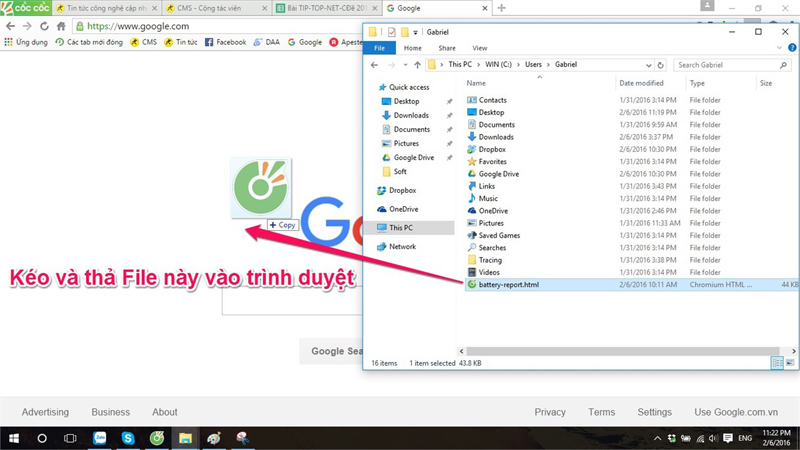The image size is (800, 450).
Task: Switch to the CMS - Cộng tác viên tab
Action: [x=209, y=8]
